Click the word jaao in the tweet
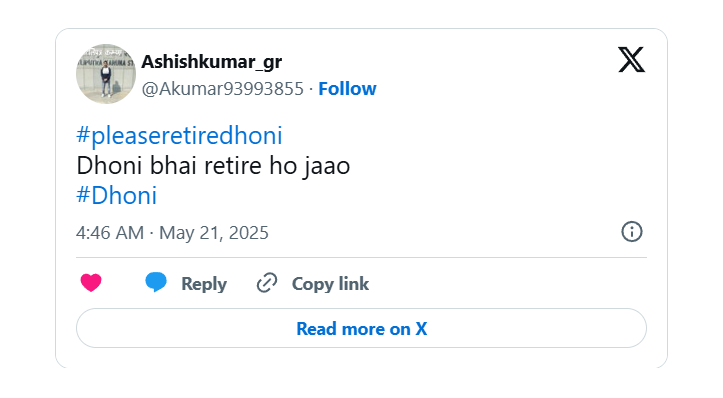Viewport: 723px width, 398px height. 327,167
